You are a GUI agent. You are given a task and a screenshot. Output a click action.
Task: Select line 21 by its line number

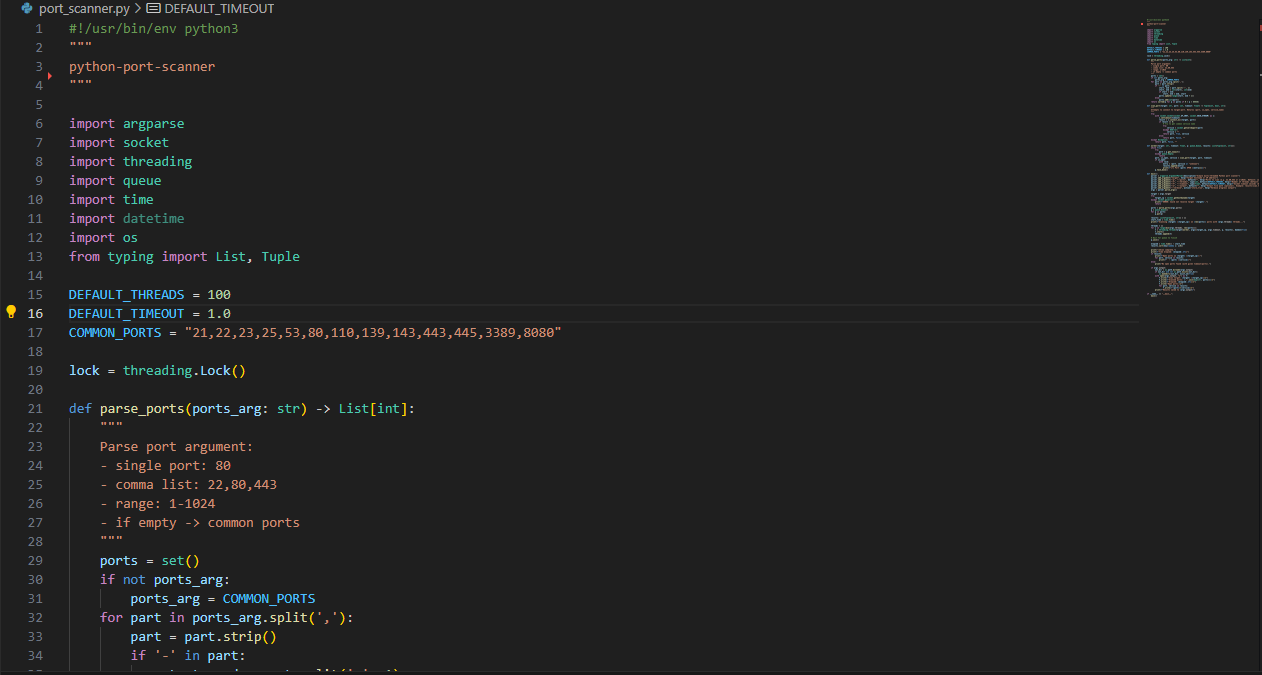(x=35, y=408)
